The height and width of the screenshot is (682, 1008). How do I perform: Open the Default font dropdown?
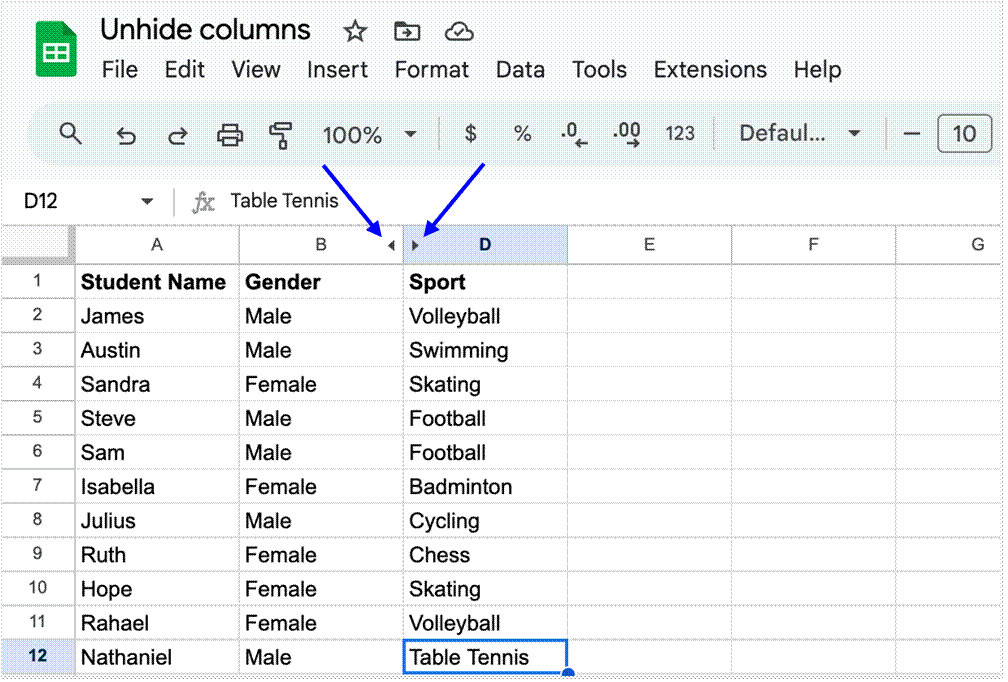800,133
